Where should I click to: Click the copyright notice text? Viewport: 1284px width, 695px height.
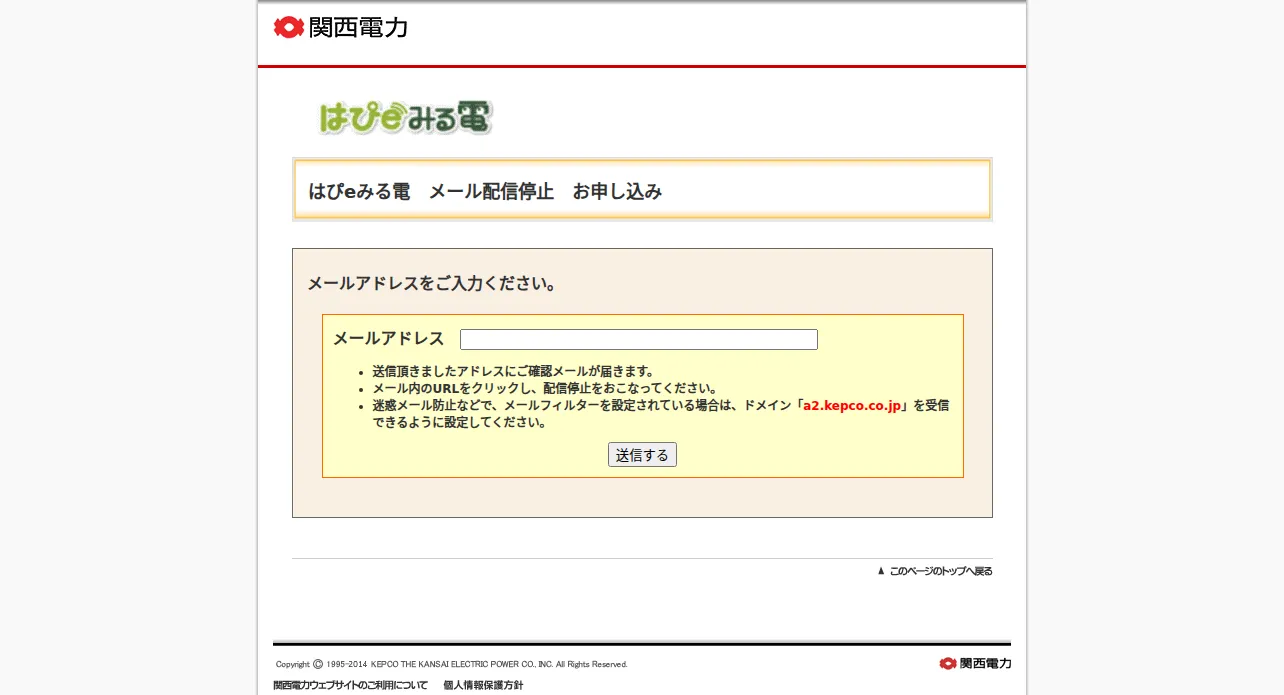tap(452, 664)
